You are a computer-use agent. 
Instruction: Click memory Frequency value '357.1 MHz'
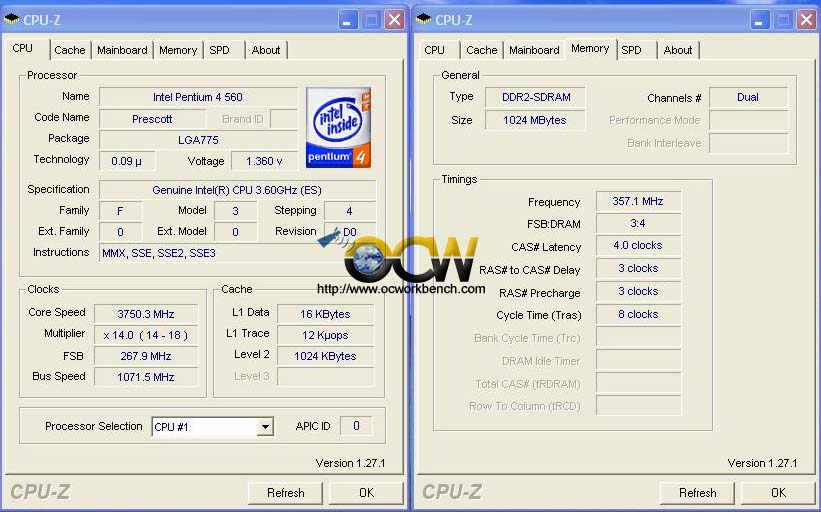coord(638,201)
